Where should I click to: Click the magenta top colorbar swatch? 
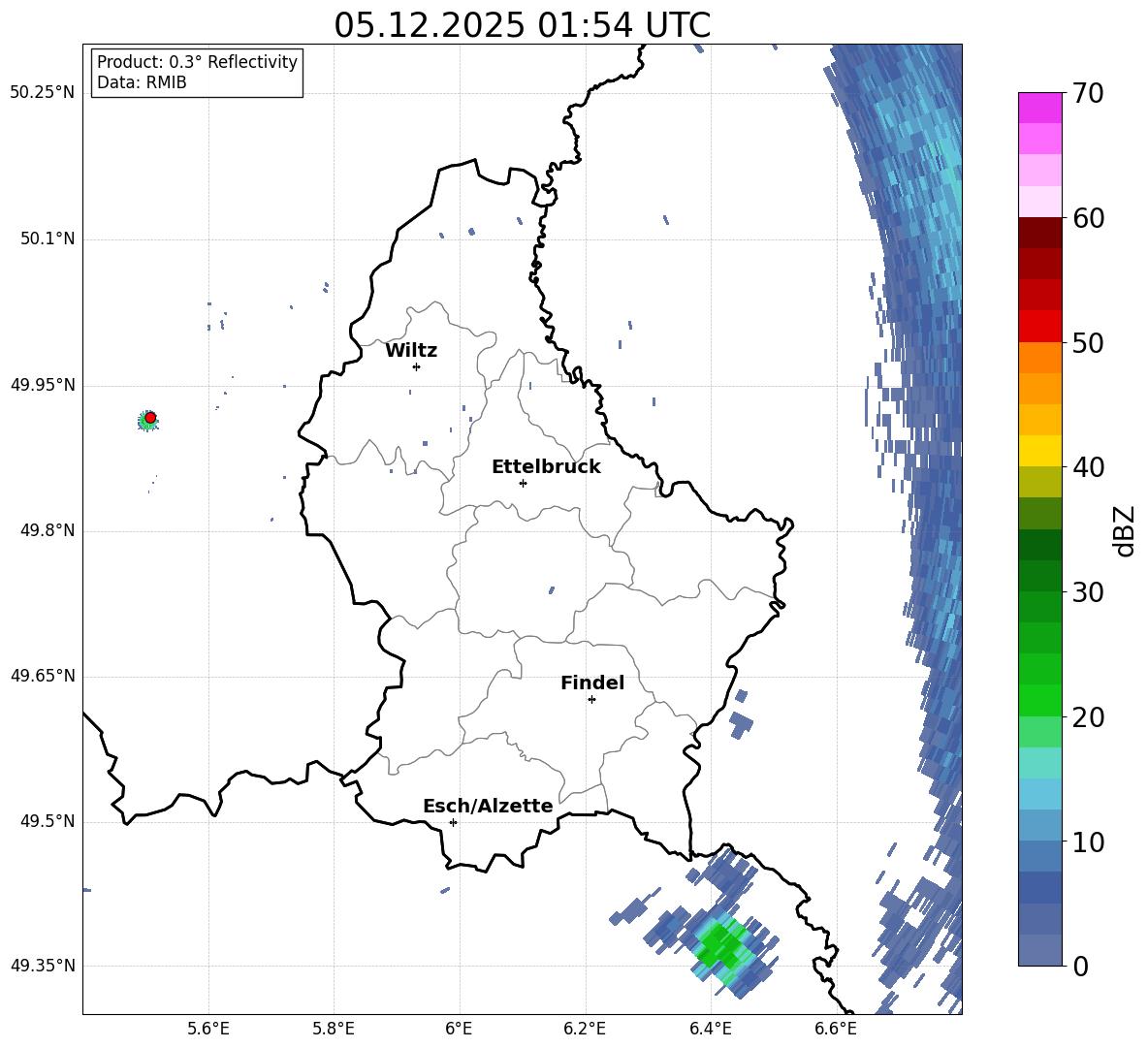(1039, 109)
